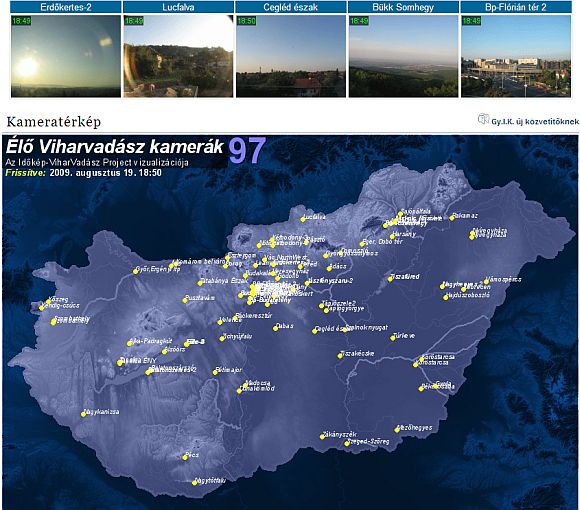Select the Cegléd észak header tab
The width and height of the screenshot is (580, 510).
click(x=291, y=7)
